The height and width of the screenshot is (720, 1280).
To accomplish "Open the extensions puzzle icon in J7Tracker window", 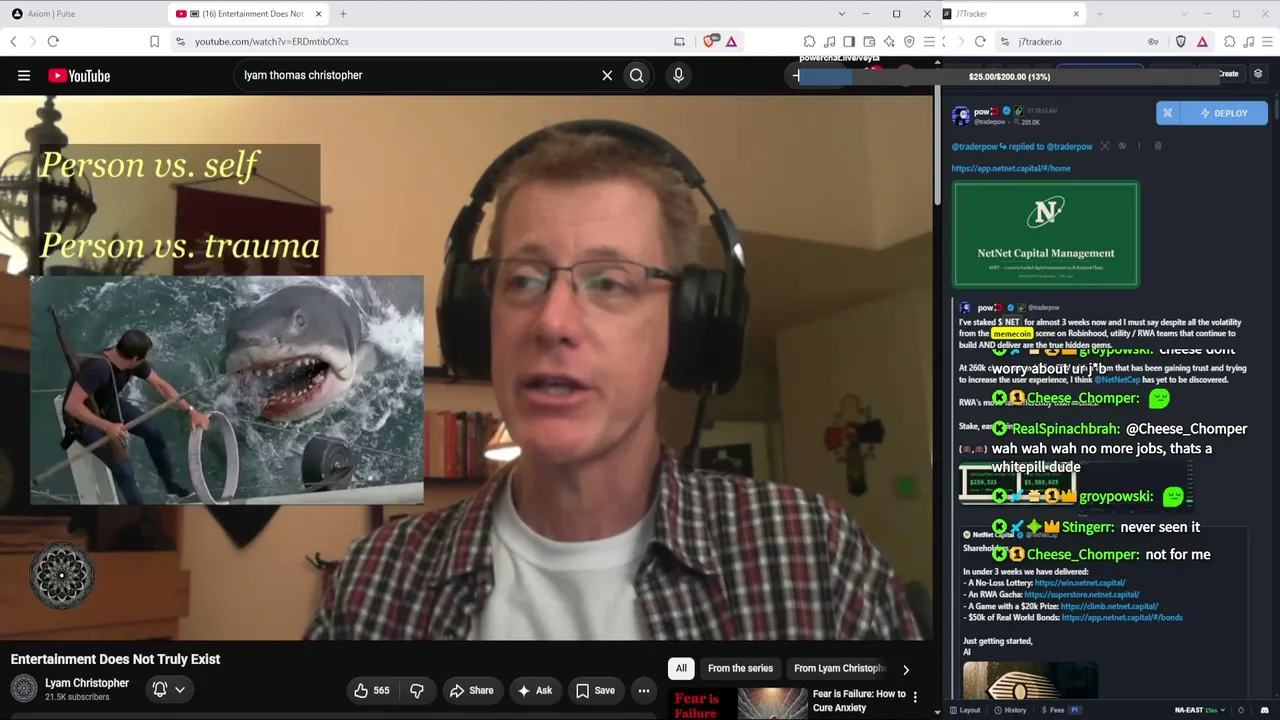I will (x=1230, y=41).
